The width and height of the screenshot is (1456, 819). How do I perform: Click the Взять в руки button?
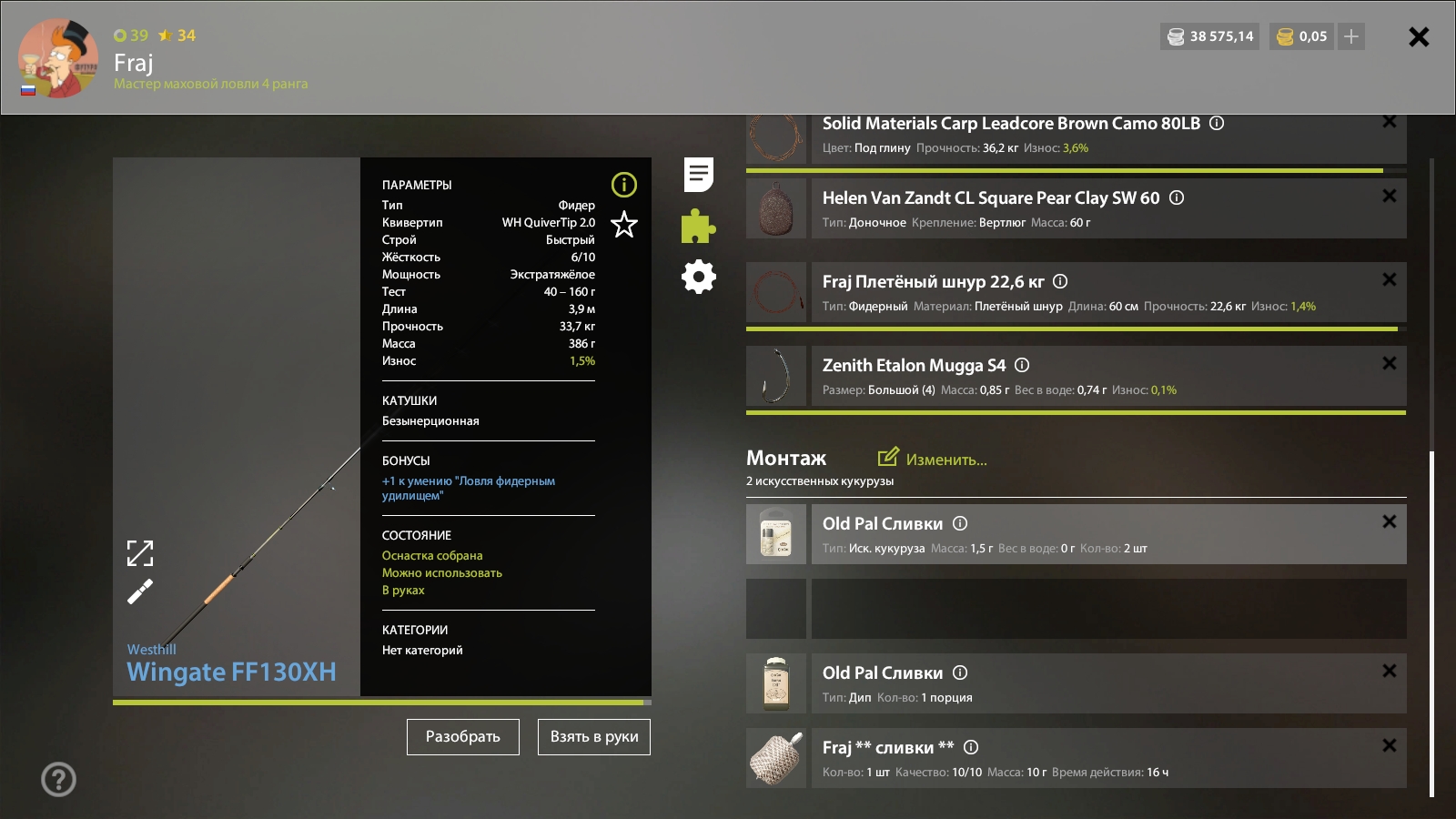[x=594, y=737]
